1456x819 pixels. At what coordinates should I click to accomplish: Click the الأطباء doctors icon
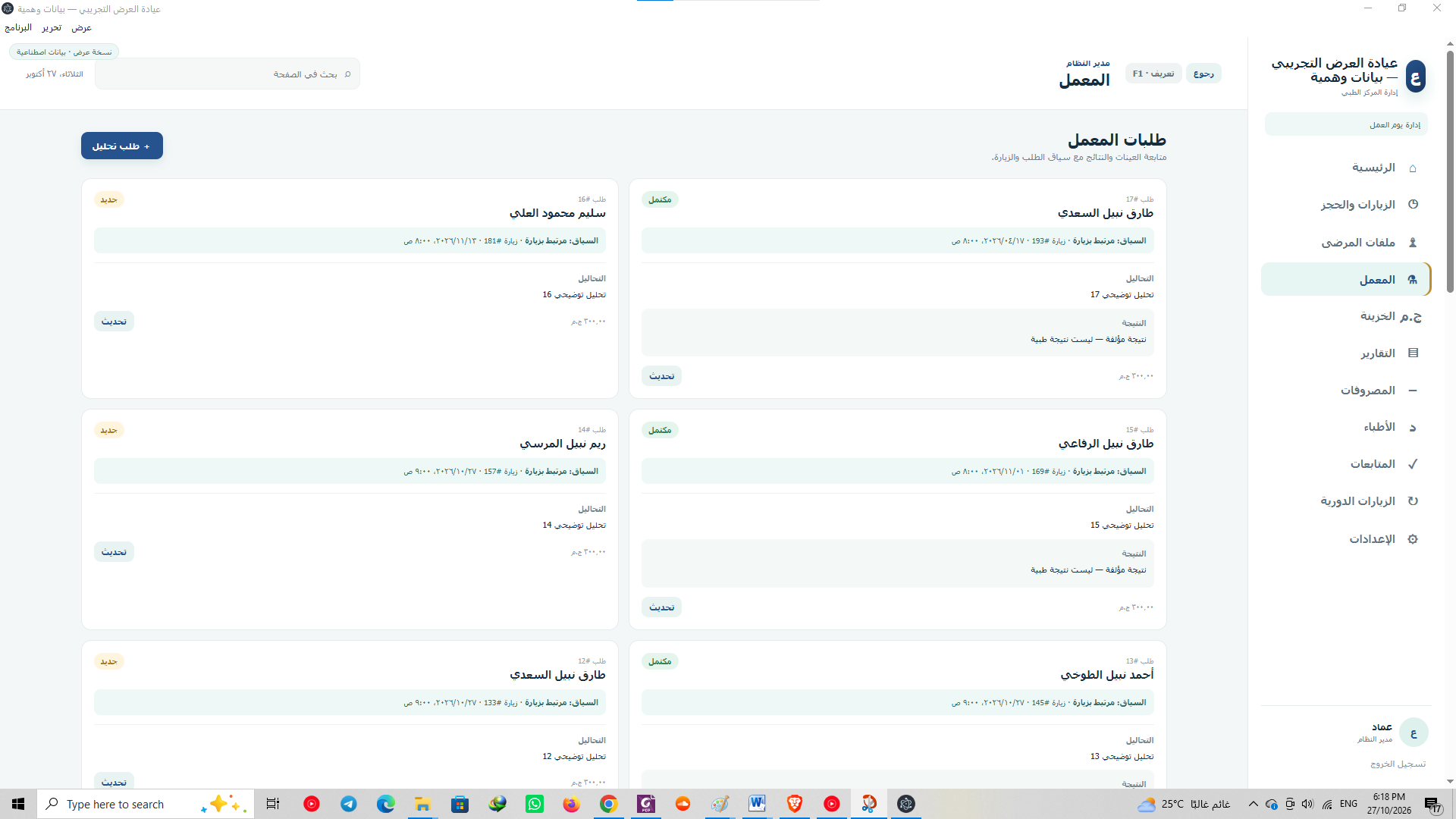(x=1413, y=427)
